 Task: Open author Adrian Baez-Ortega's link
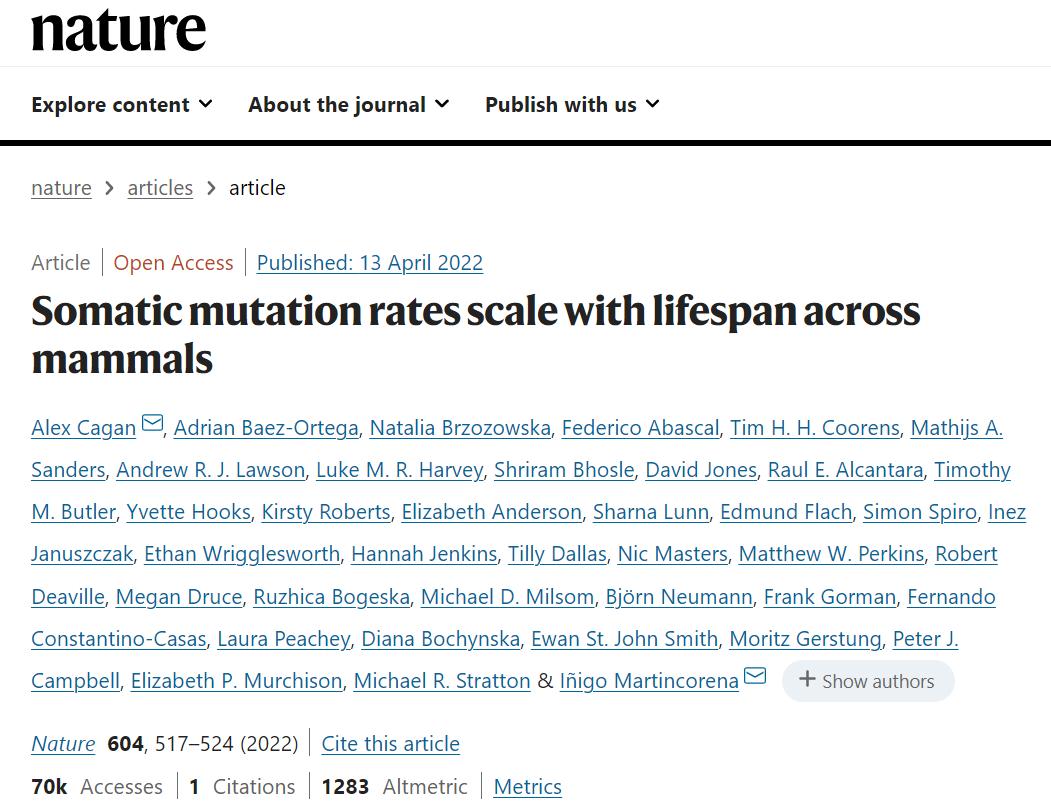click(266, 428)
